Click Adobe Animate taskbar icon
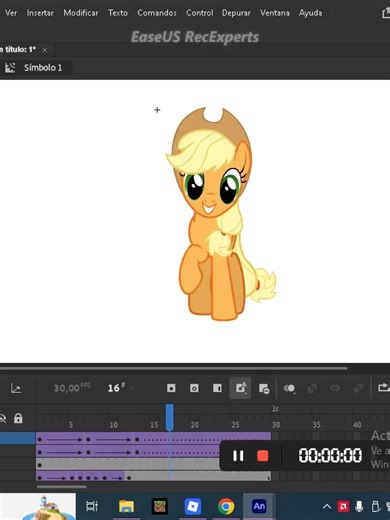Image resolution: width=390 pixels, height=520 pixels. coord(259,506)
